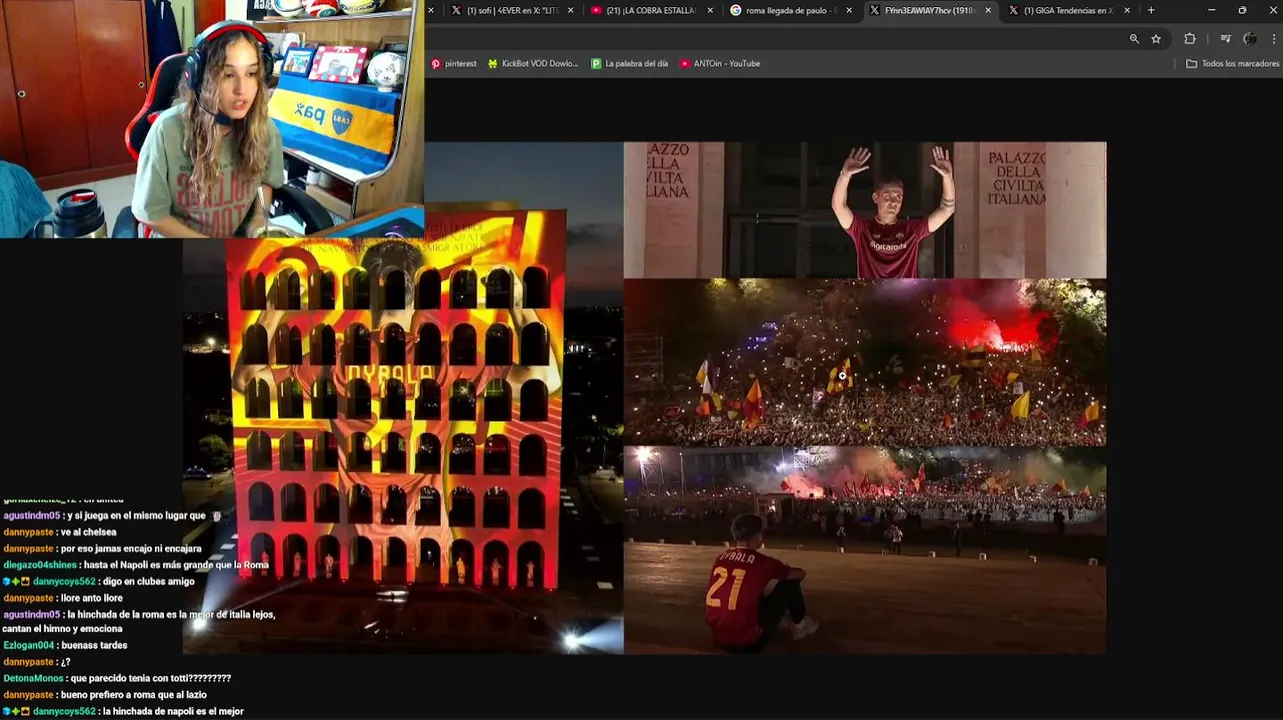1283x720 pixels.
Task: Click chat message 'digo en clubes amigo'
Action: [x=149, y=581]
